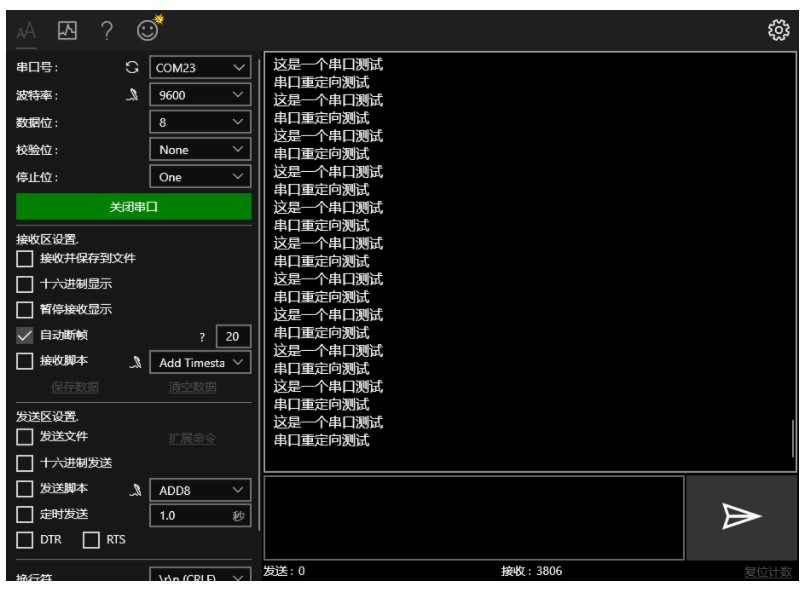
Task: Click the font size AA icon
Action: point(26,31)
